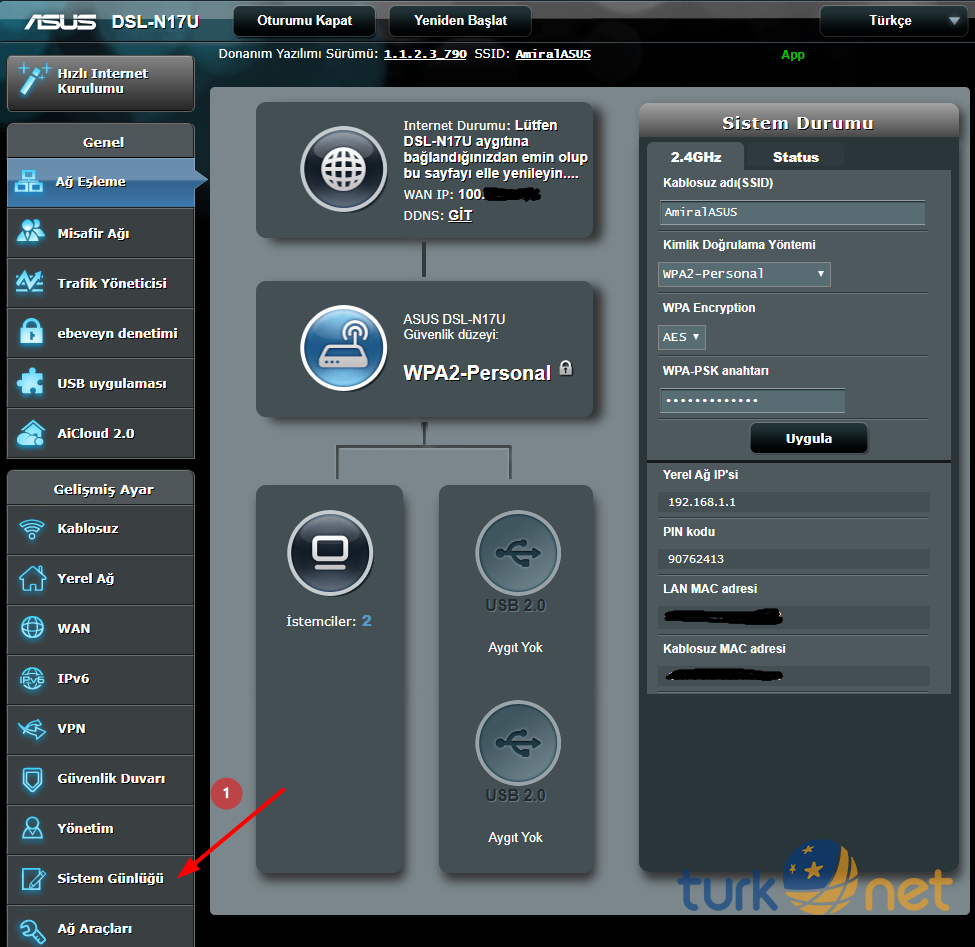Open the AmiralASUS SSID link
975x947 pixels.
pos(553,54)
